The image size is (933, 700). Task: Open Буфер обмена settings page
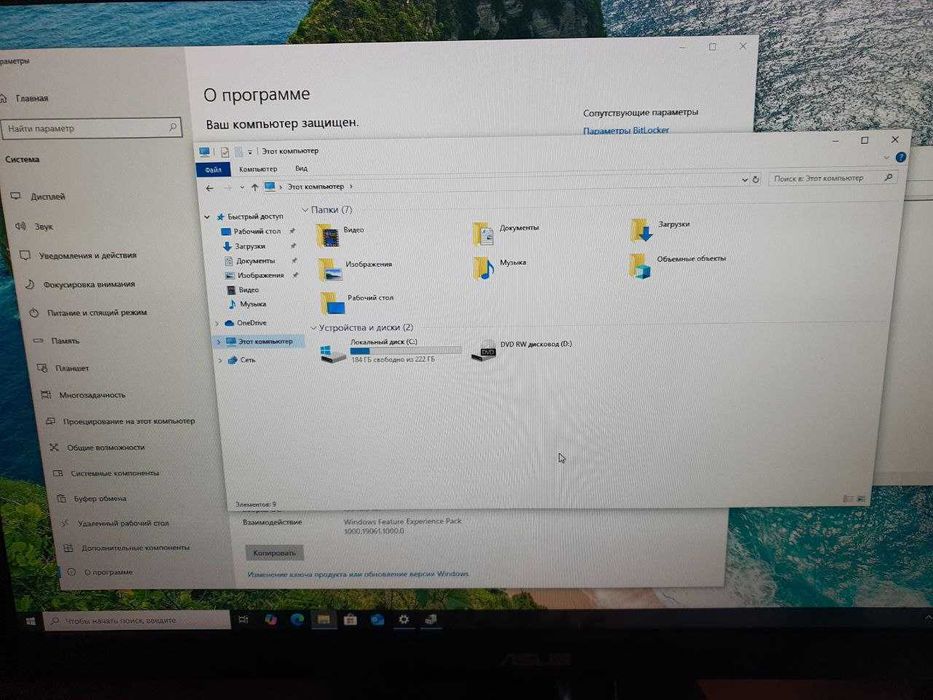[100, 499]
